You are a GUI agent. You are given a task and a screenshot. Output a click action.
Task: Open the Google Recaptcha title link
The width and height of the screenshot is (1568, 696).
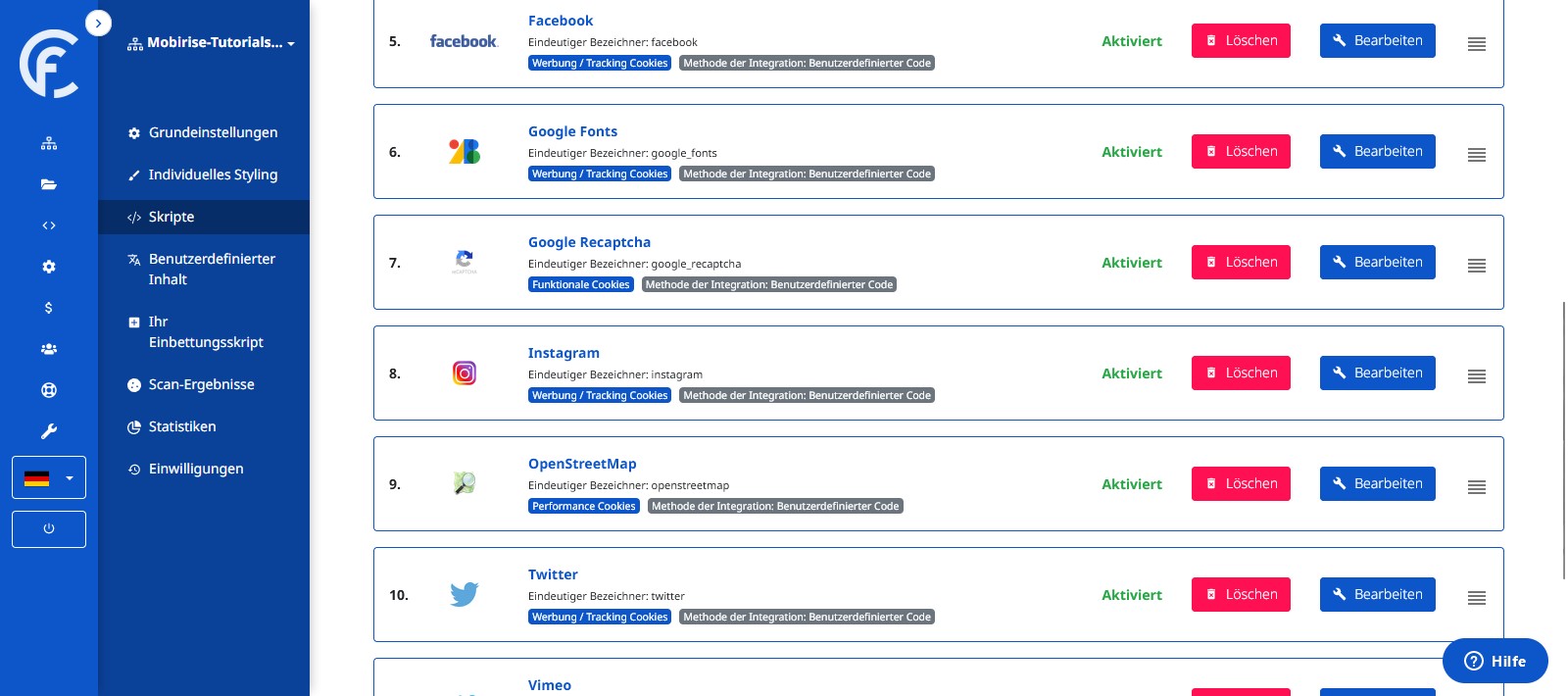point(589,242)
